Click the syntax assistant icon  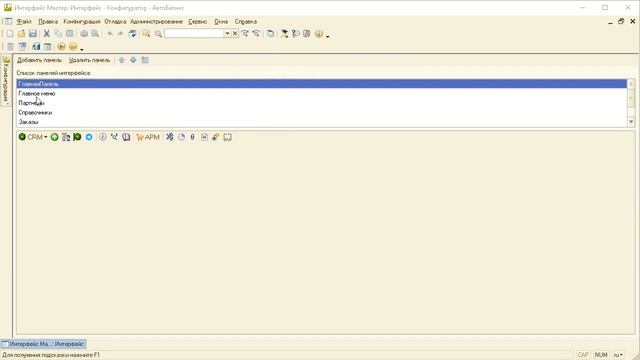(284, 34)
